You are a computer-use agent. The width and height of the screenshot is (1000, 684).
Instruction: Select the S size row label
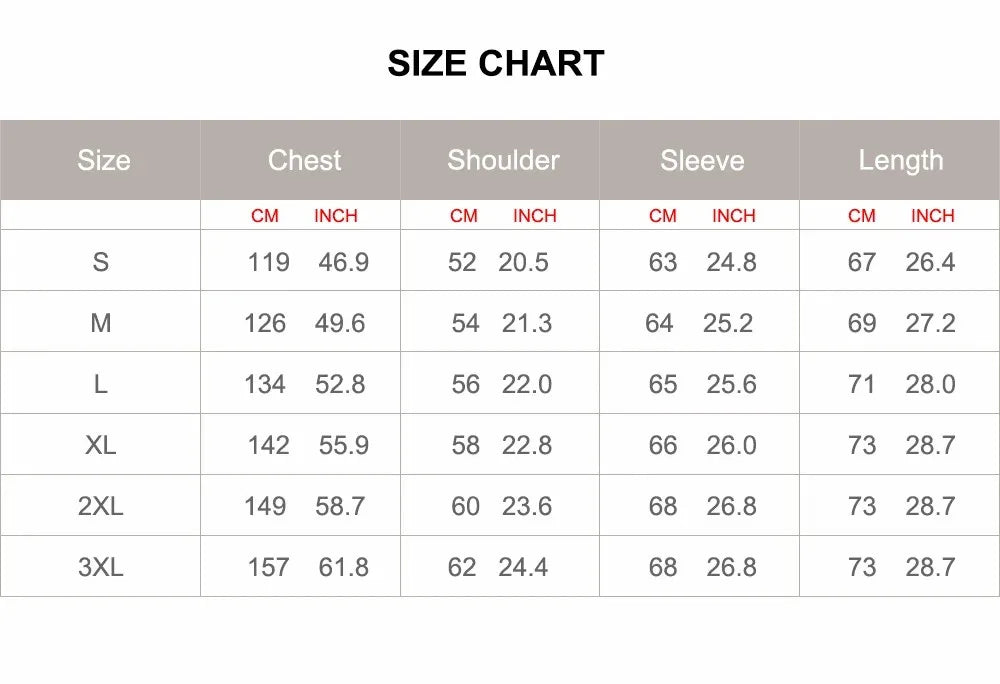100,262
